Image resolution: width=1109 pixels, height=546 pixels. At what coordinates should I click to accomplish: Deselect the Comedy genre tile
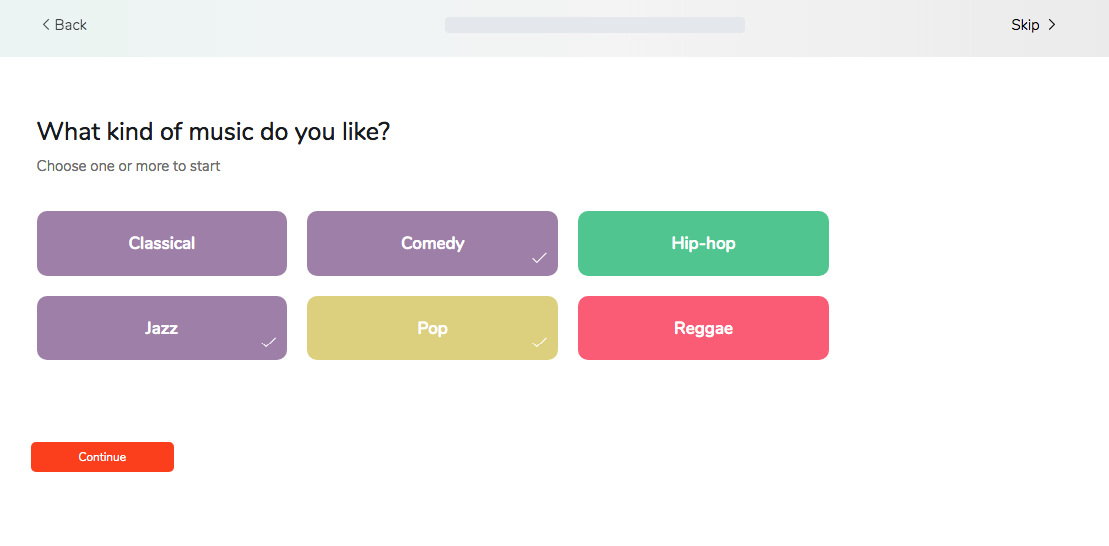432,243
